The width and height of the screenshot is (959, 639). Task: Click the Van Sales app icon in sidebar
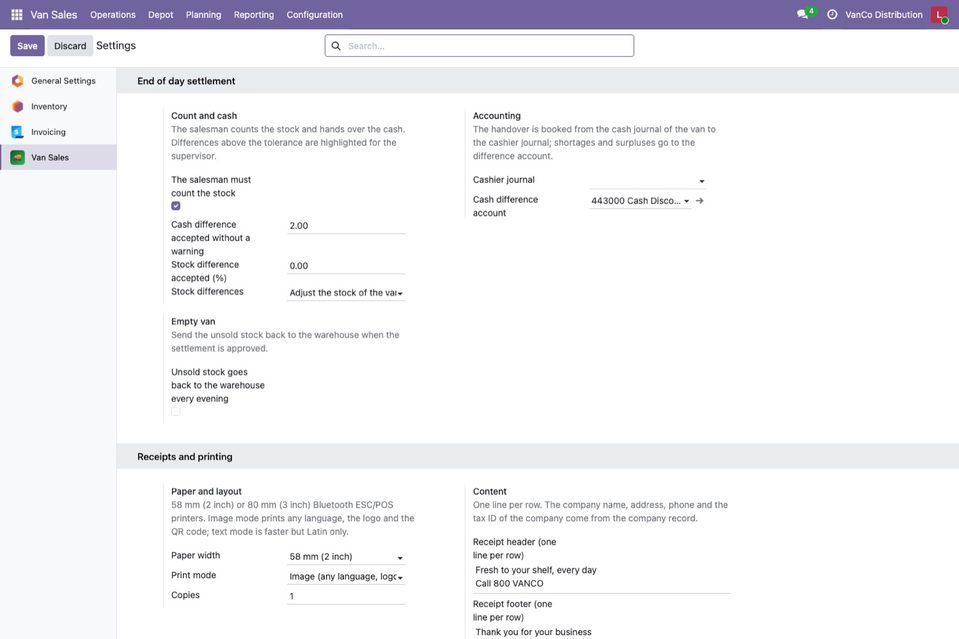[18, 158]
